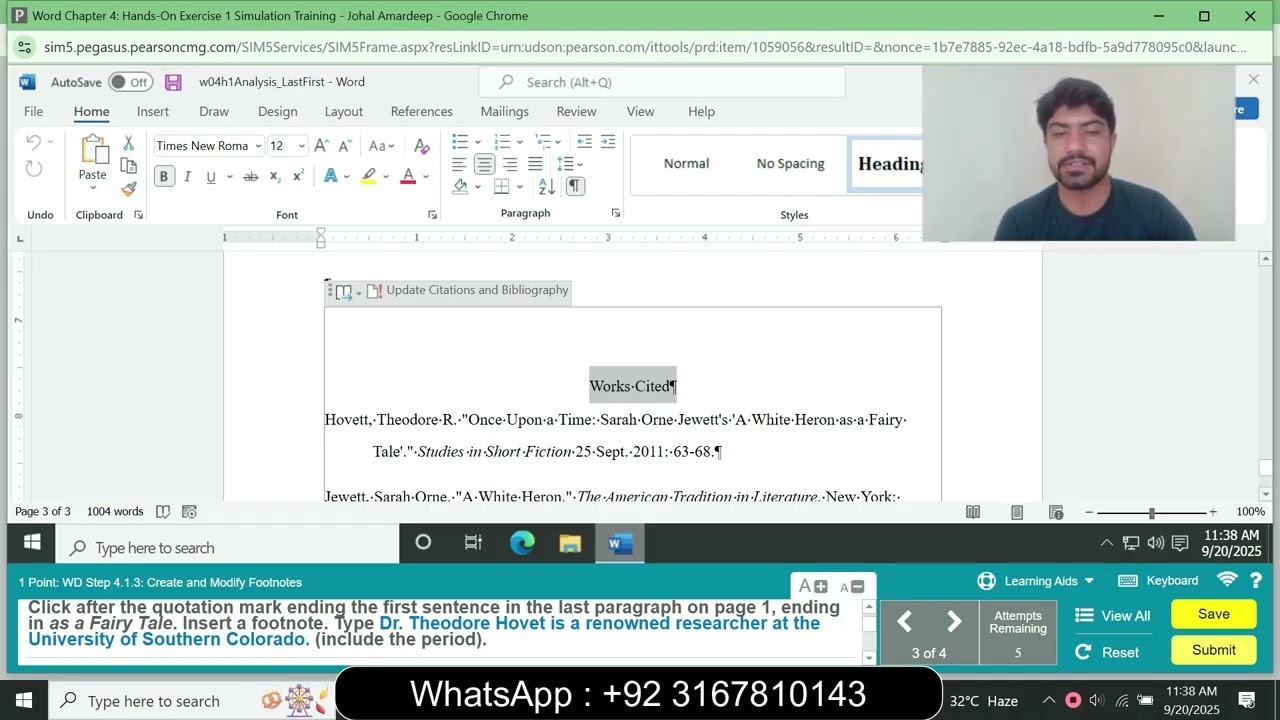
Task: Click the Numbering list icon
Action: [x=502, y=142]
